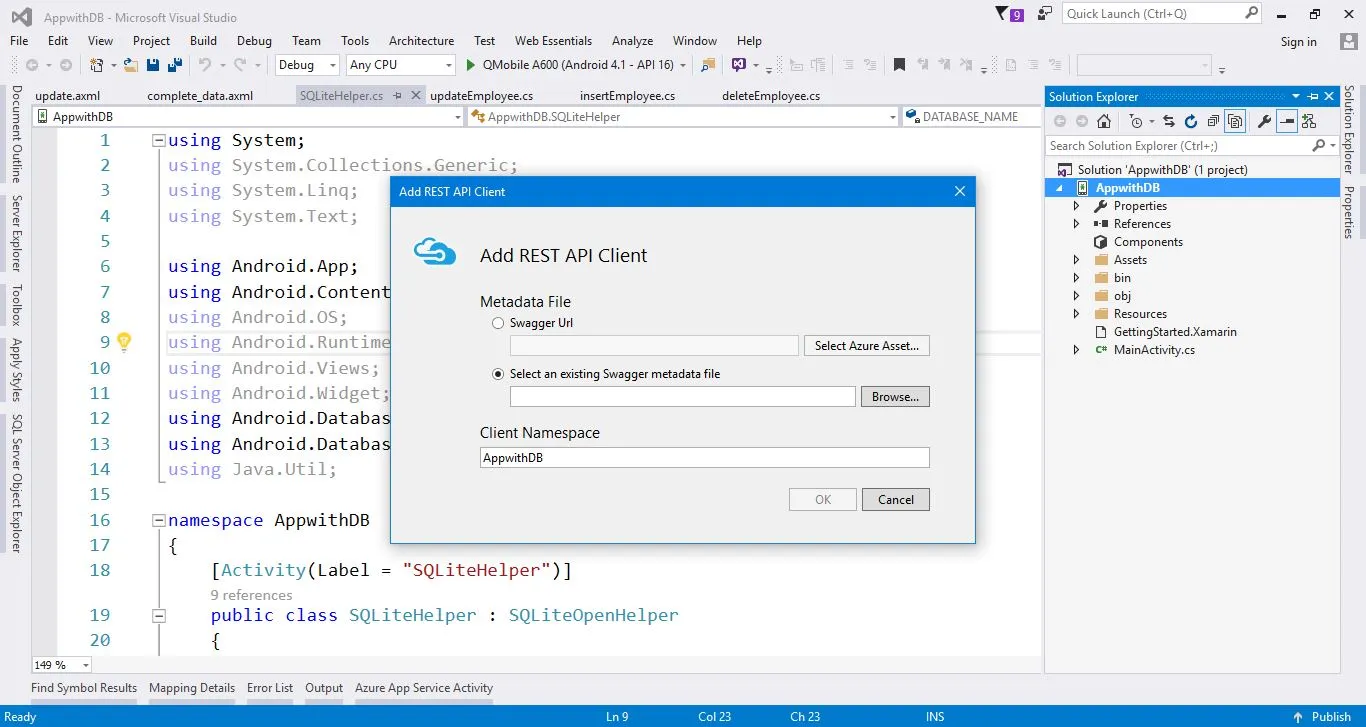This screenshot has height=727, width=1366.
Task: Click the Browse... button in the dialog
Action: (x=895, y=397)
